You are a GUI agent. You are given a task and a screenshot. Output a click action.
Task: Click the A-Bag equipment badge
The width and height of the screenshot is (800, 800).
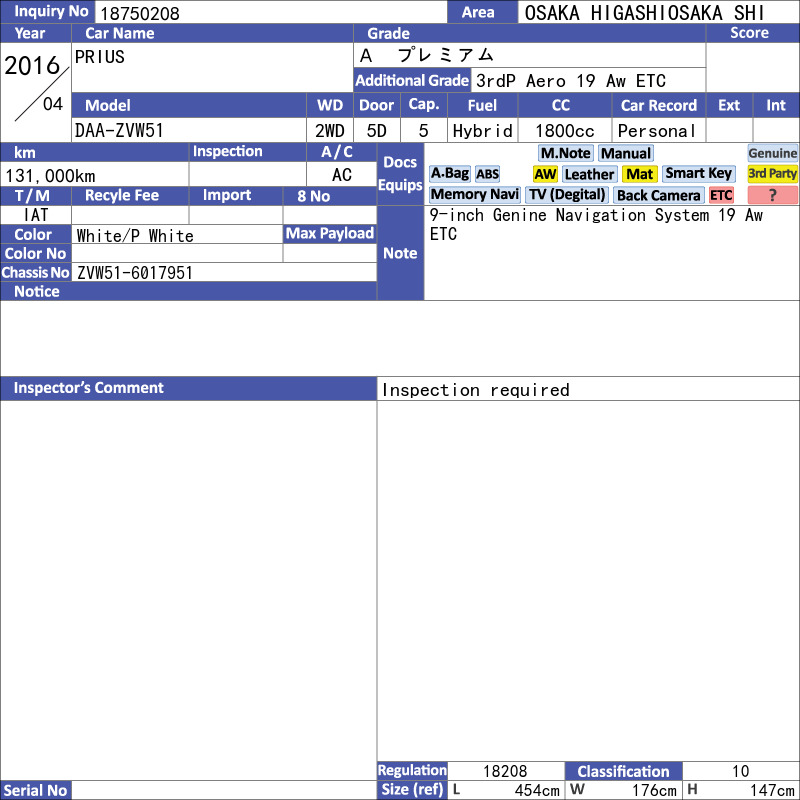pyautogui.click(x=449, y=173)
